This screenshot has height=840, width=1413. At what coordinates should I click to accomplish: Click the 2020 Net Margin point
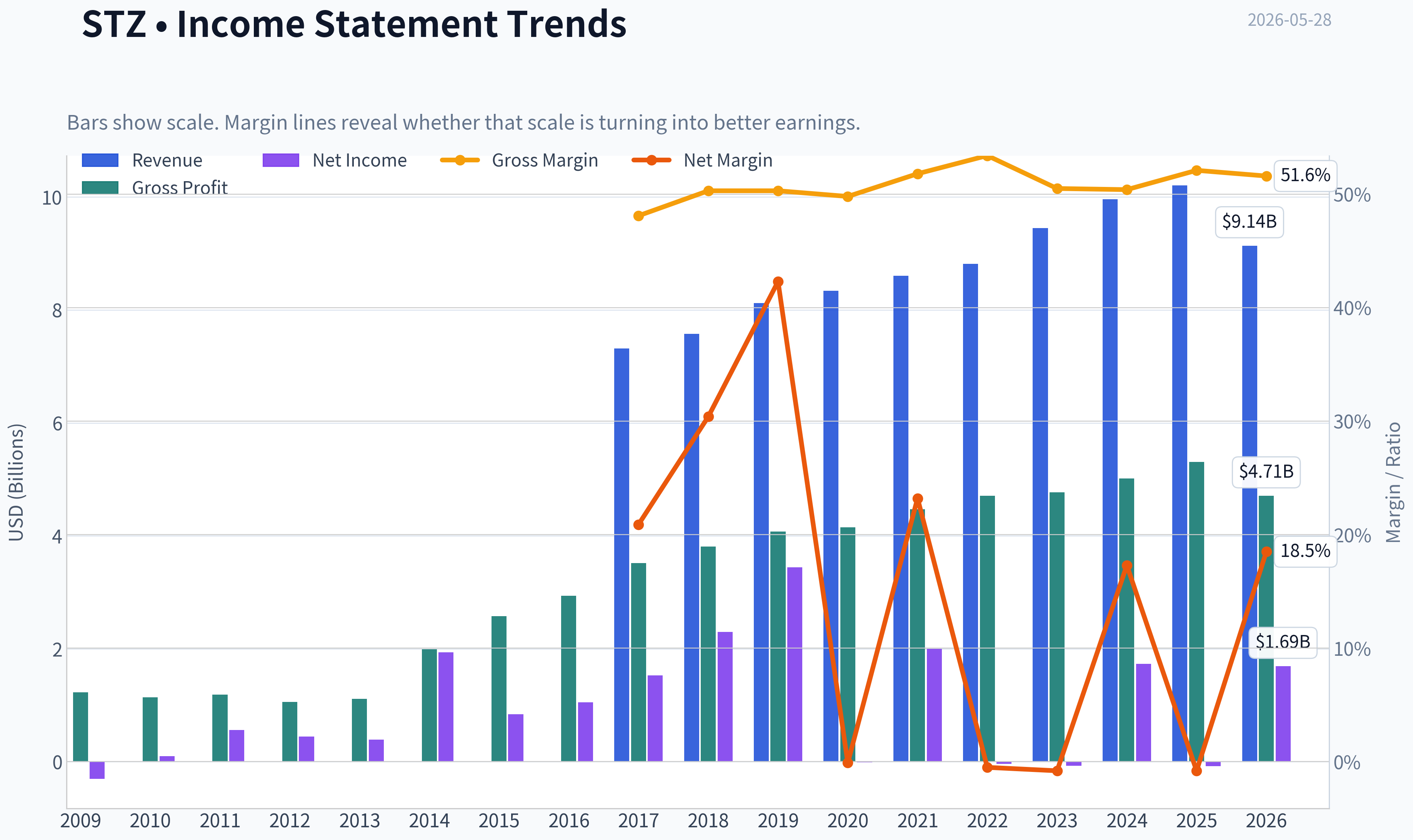click(x=848, y=763)
